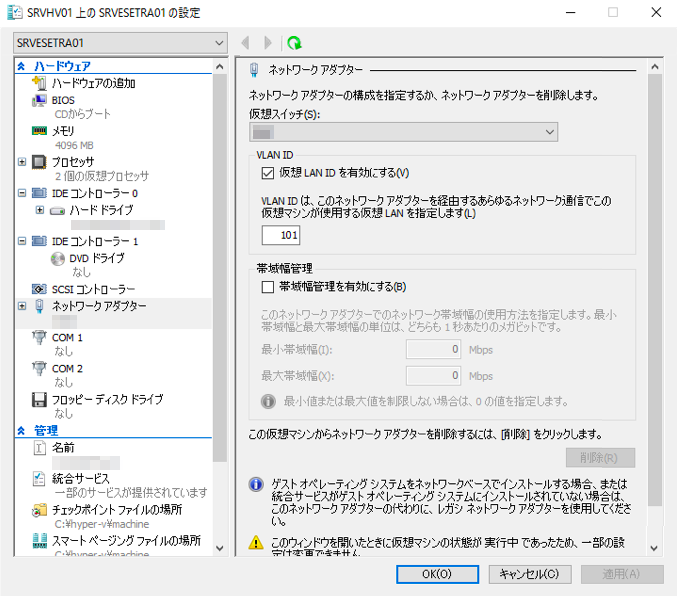
Task: Click the 適用(A) apply button
Action: click(622, 574)
